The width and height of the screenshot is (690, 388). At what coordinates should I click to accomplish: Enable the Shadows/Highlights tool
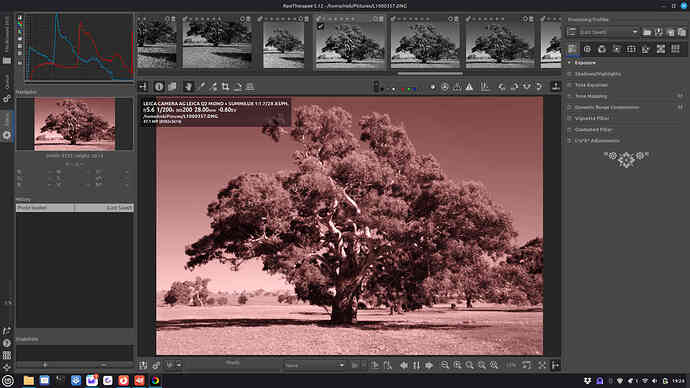click(569, 74)
